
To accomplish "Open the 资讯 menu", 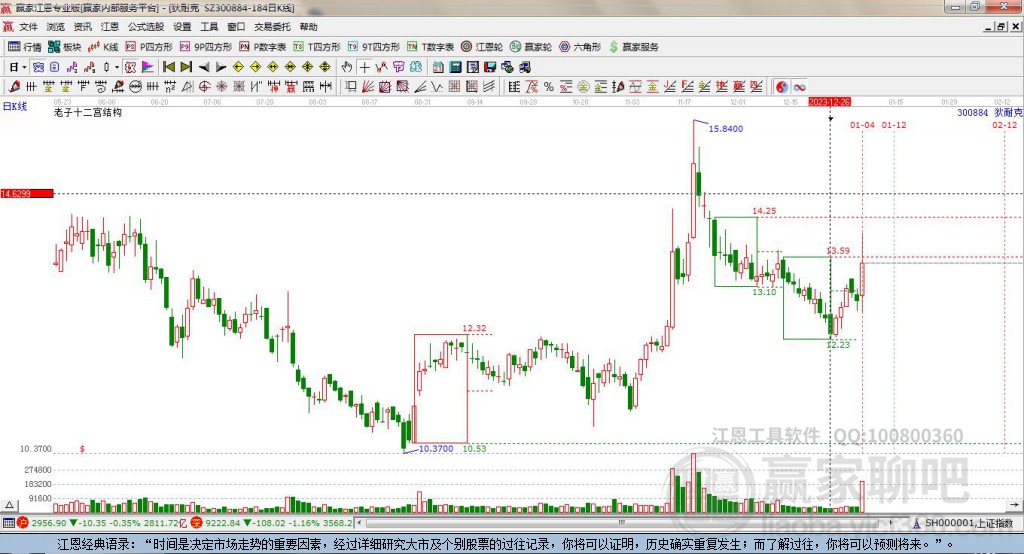I will 83,27.
